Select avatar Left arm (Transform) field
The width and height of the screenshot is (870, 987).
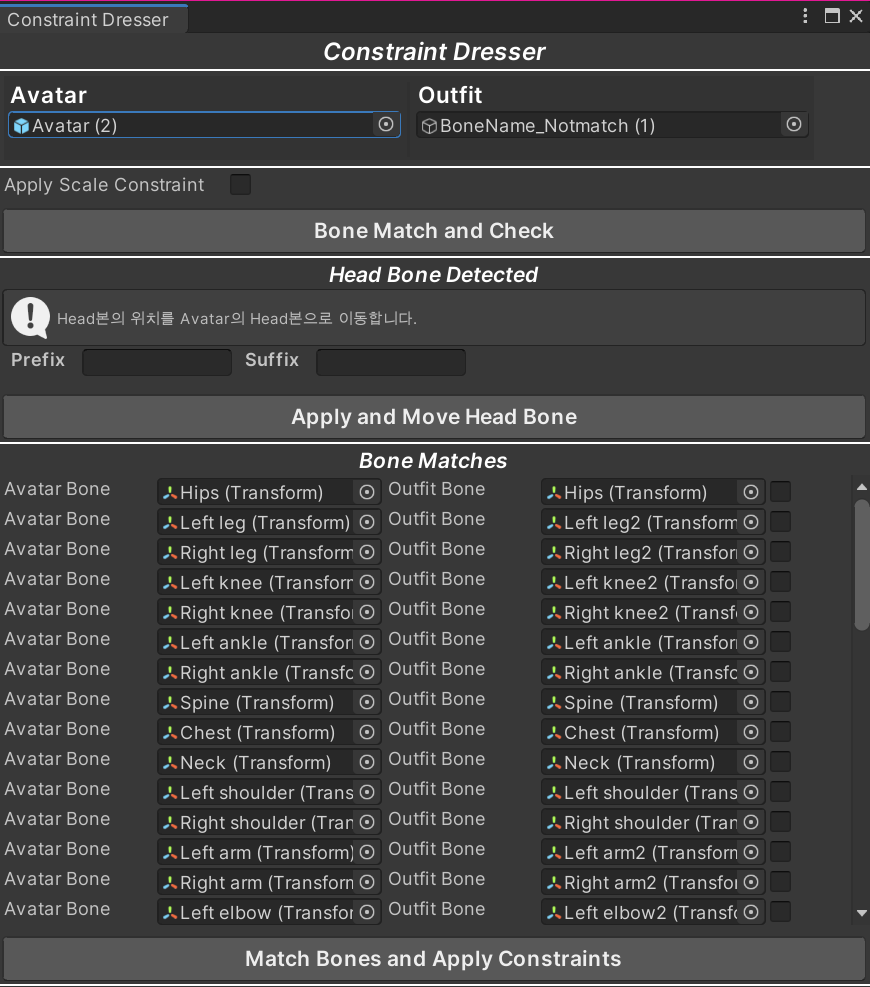coord(269,852)
